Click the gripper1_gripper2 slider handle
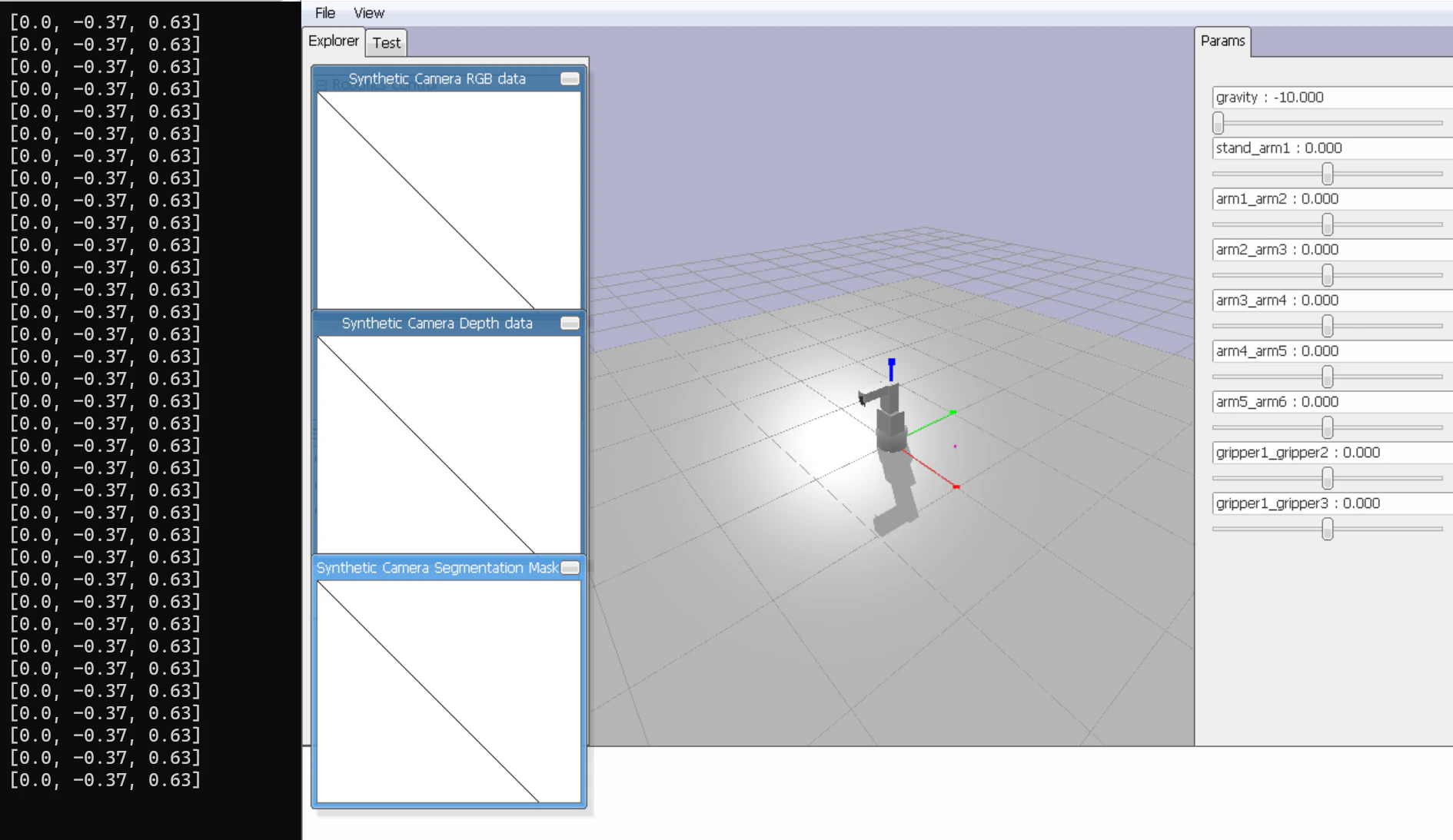The height and width of the screenshot is (840, 1453). (1328, 478)
